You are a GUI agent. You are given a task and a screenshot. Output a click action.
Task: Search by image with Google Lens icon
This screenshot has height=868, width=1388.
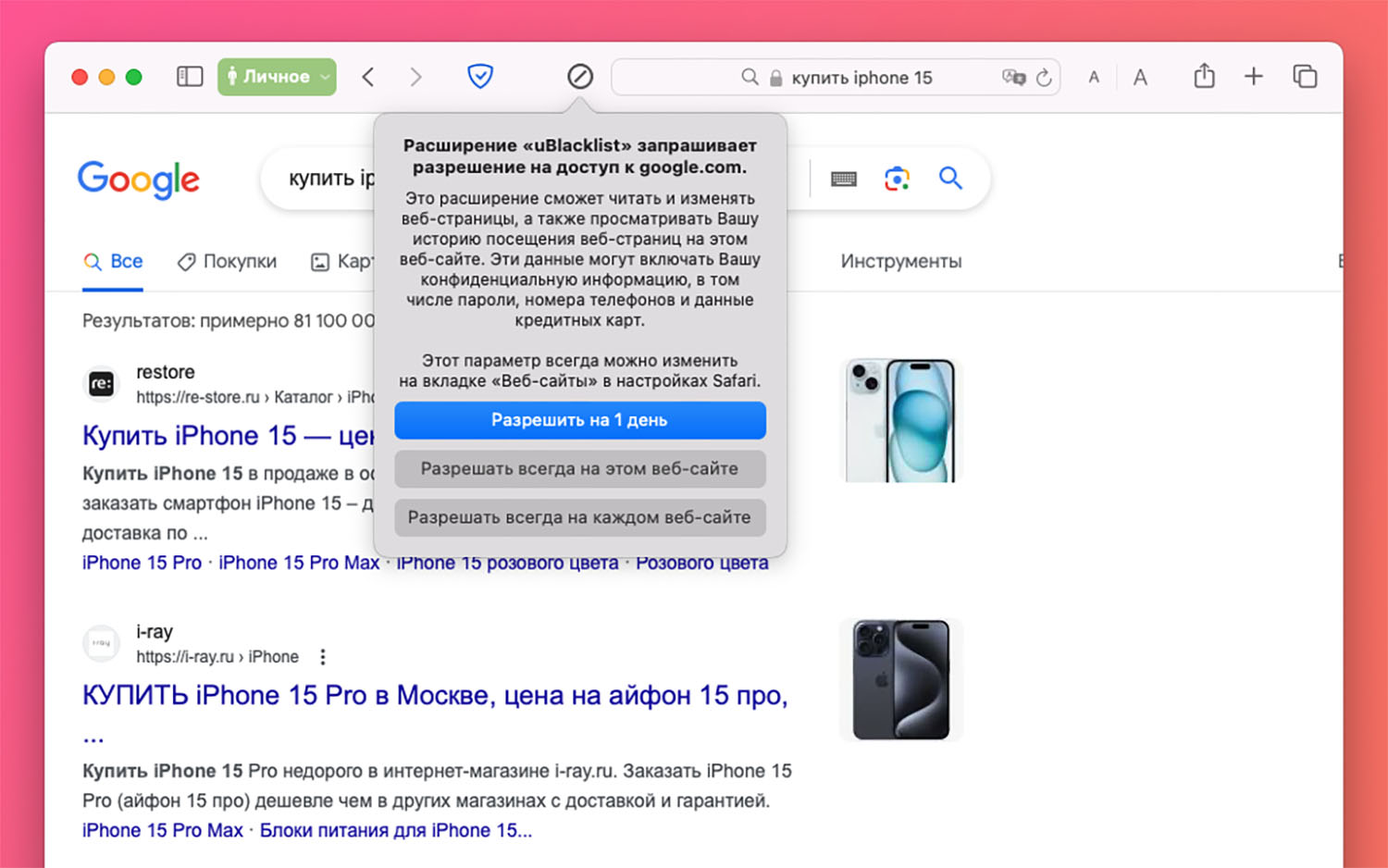[897, 179]
